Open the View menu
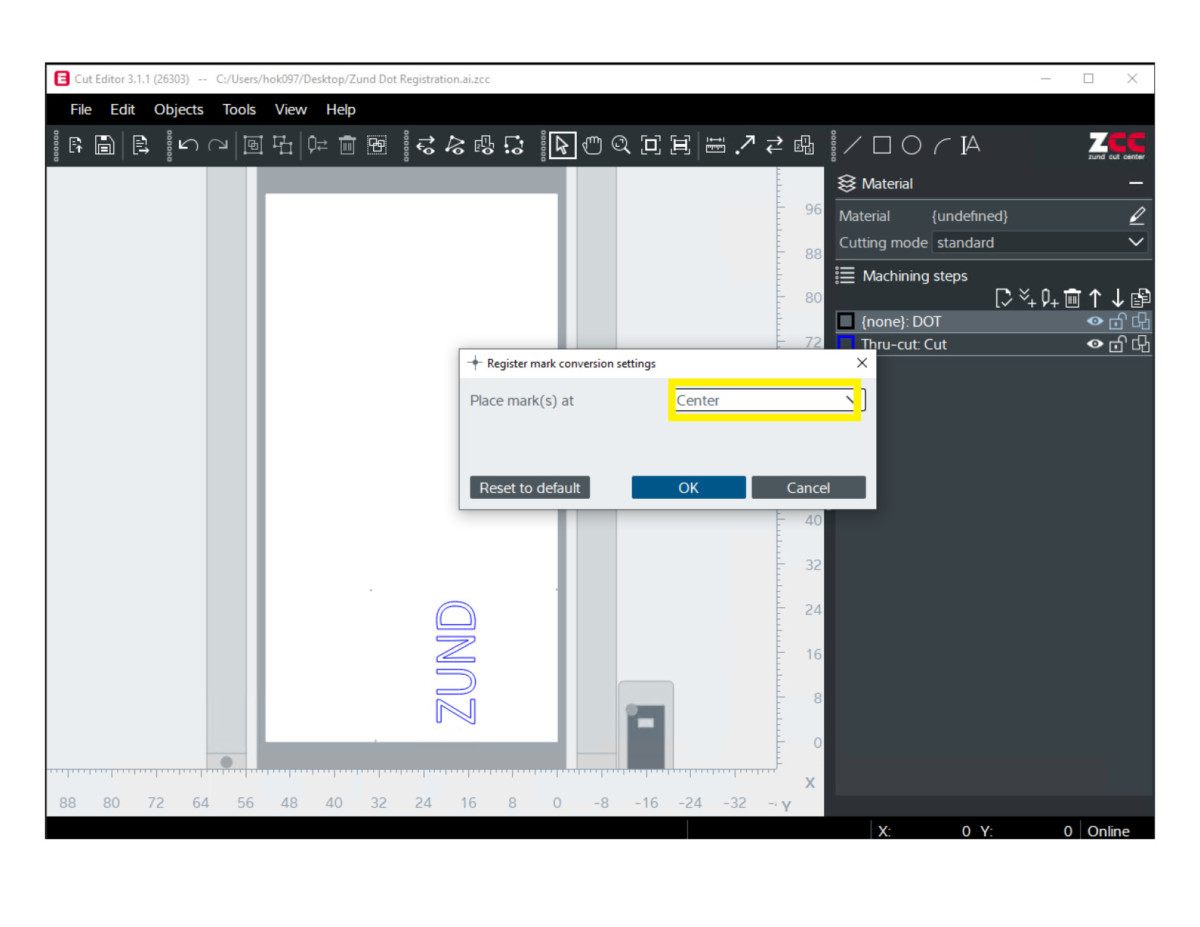This screenshot has width=1200, height=927. click(291, 110)
